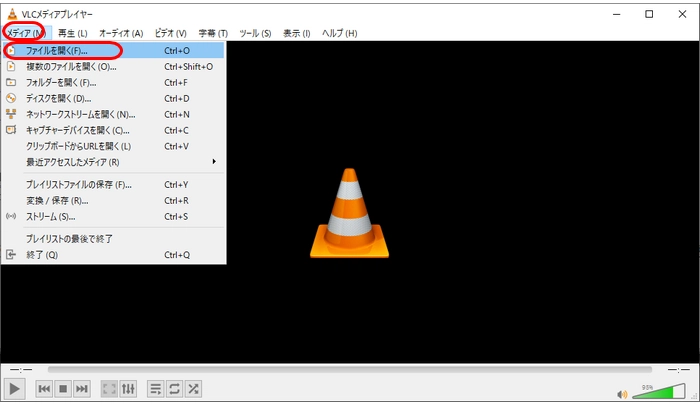Toggle プレイリストの最後で終了 option
Image resolution: width=700 pixels, height=407 pixels.
[113, 239]
